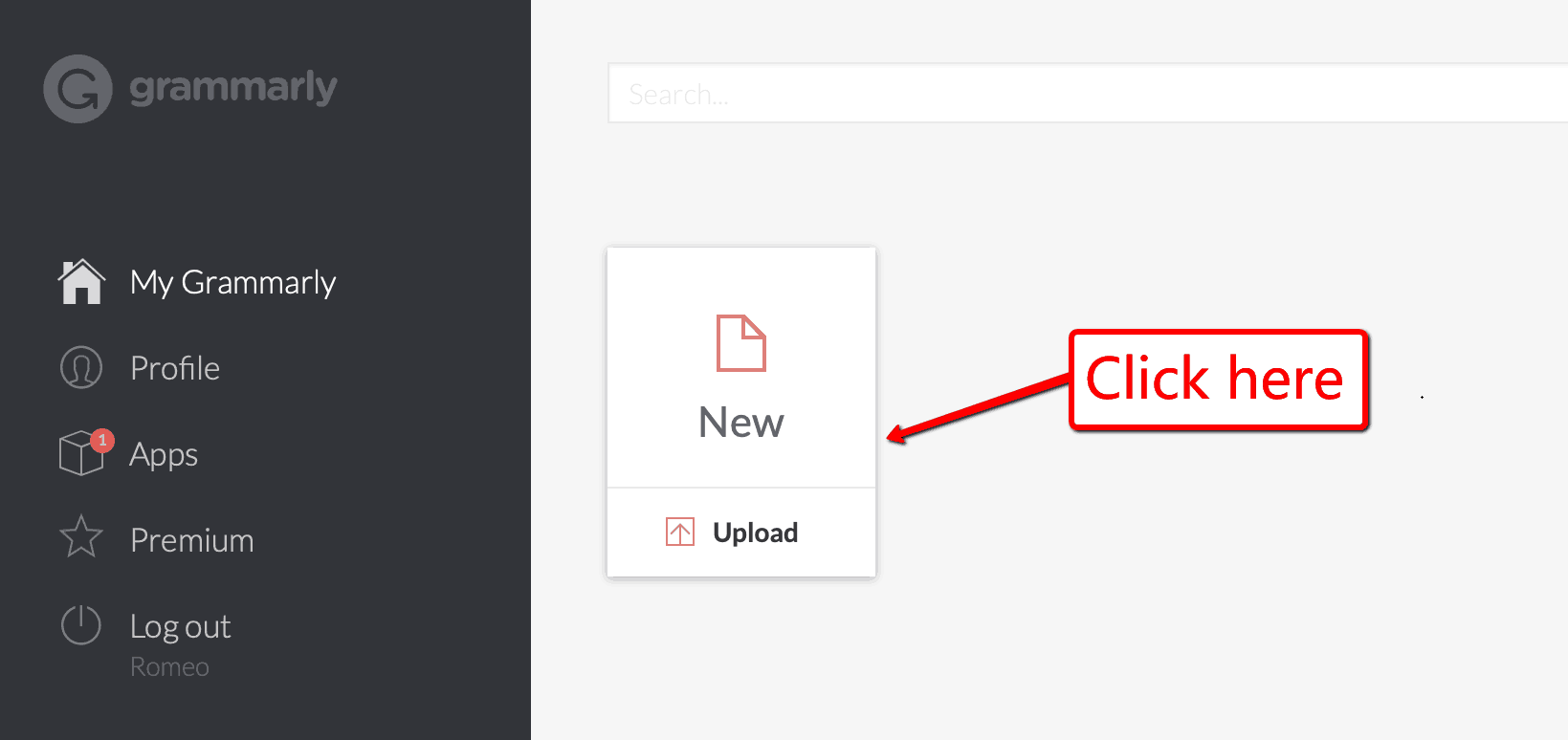Click the home icon beside My Grammarly
This screenshot has width=1568, height=740.
coord(81,282)
